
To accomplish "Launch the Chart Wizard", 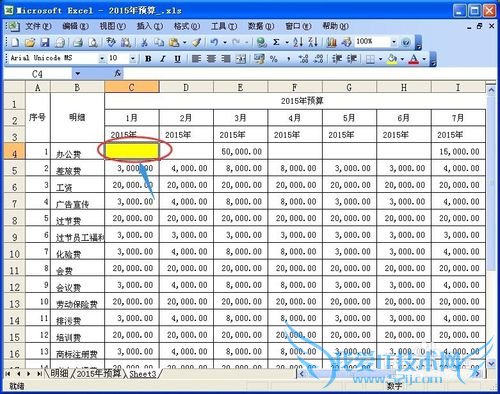I will click(x=331, y=42).
